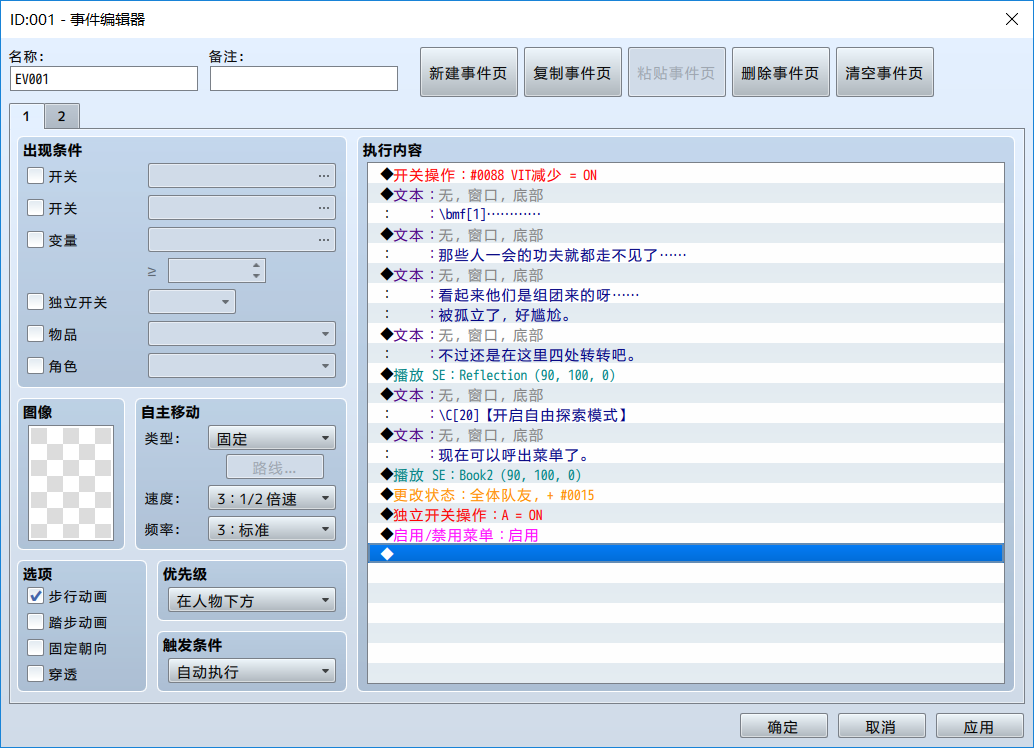Enable the 独立开关 condition checkbox

tap(36, 302)
